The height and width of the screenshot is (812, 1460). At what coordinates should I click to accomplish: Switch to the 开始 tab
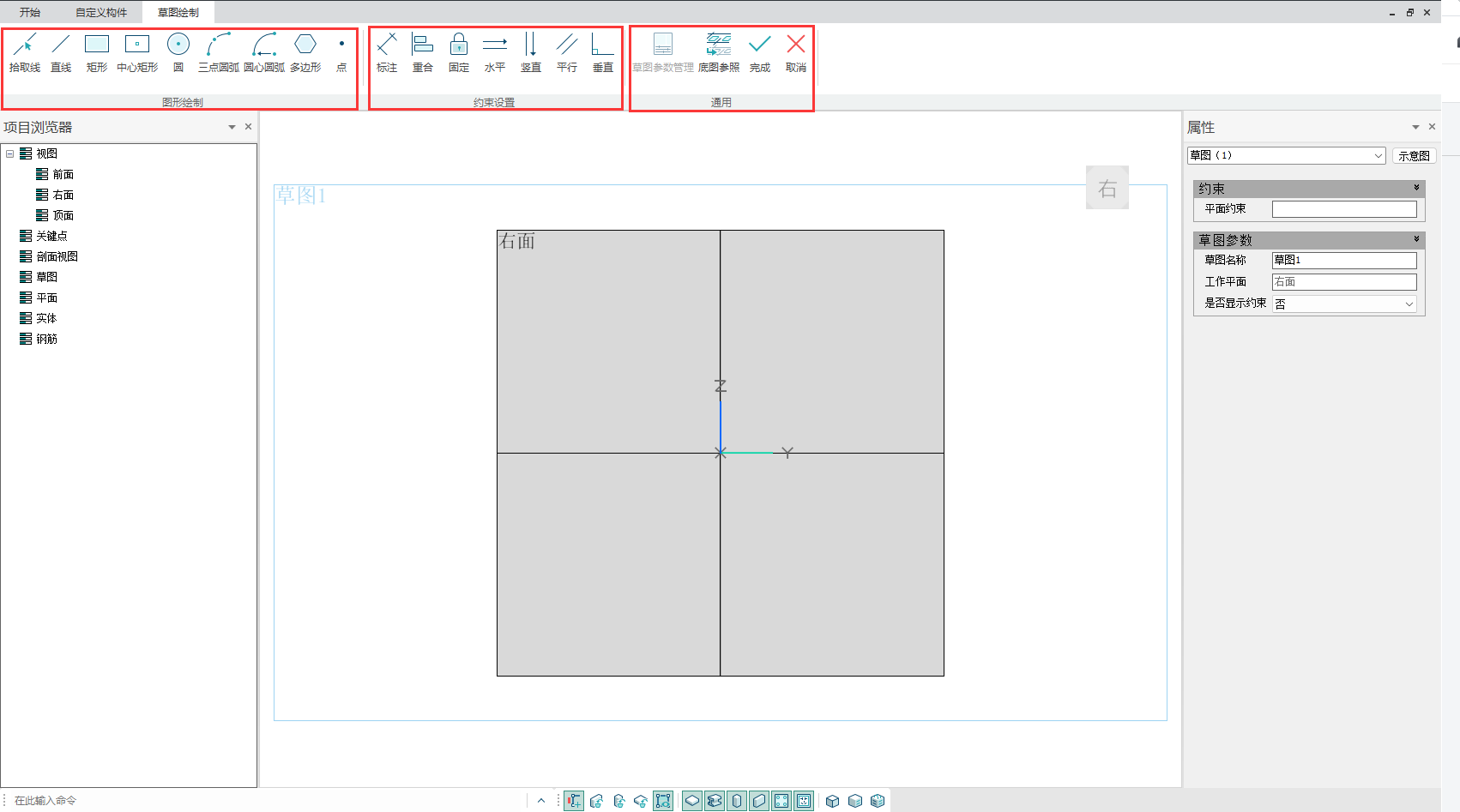point(30,12)
